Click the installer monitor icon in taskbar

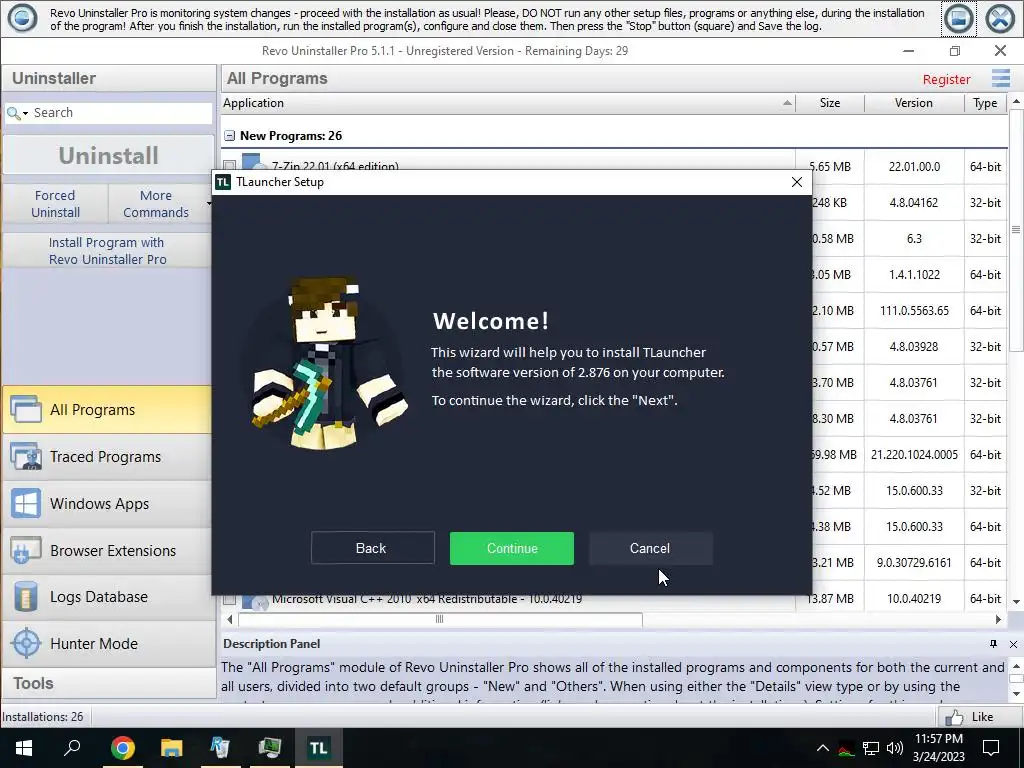pos(269,748)
